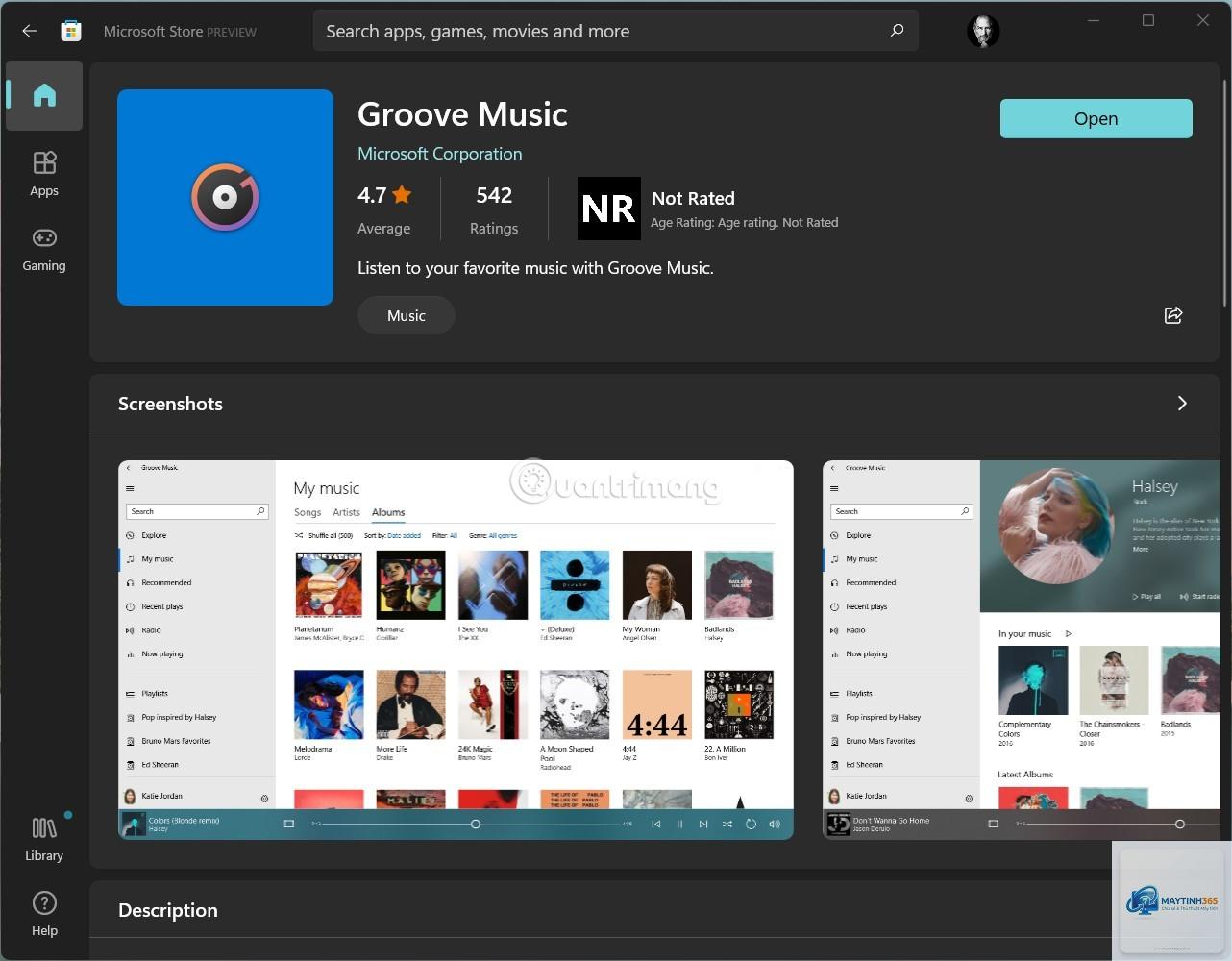Open the Groove Music app
Viewport: 1232px width, 961px height.
coord(1096,118)
